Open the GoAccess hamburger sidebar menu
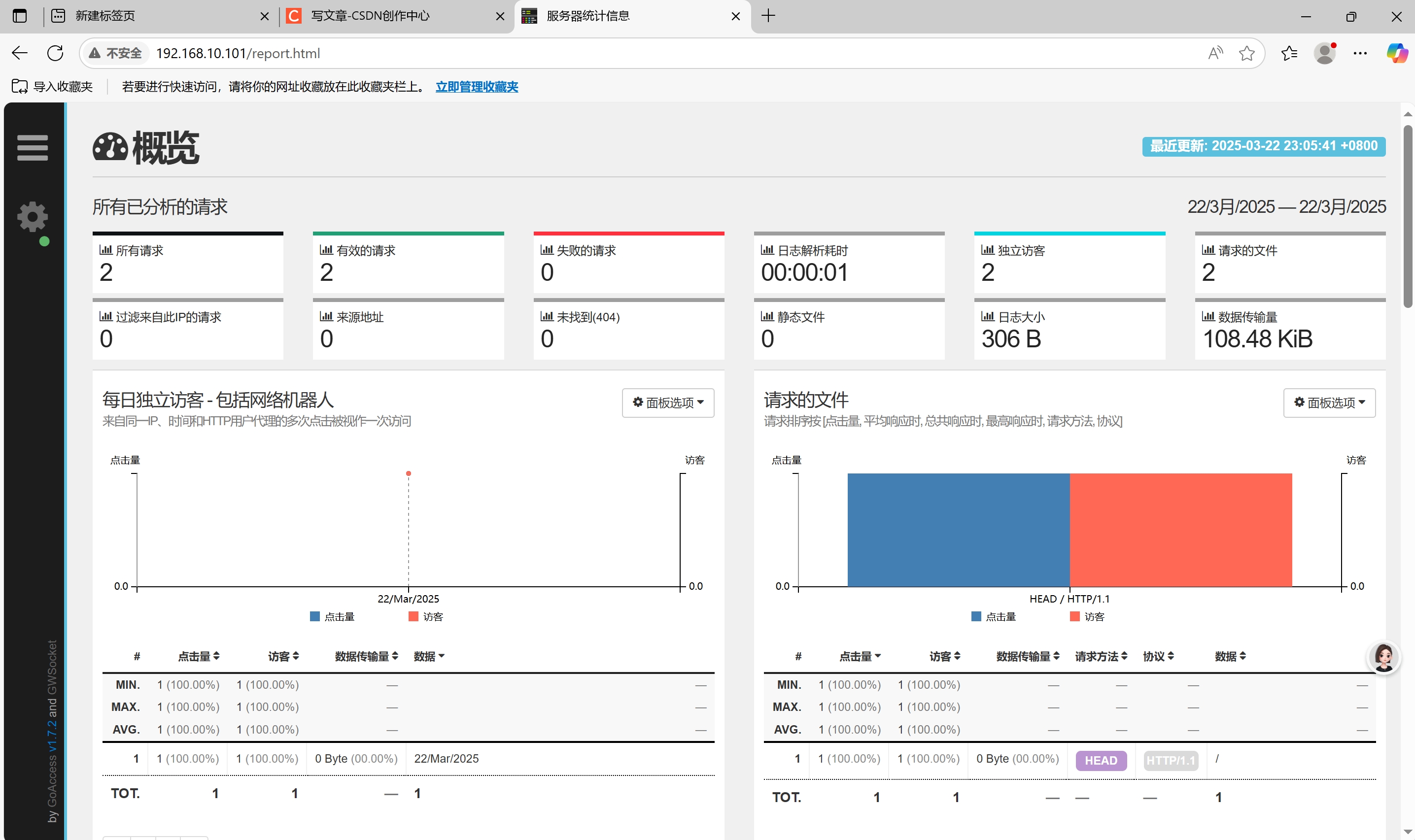1415x840 pixels. 32,148
